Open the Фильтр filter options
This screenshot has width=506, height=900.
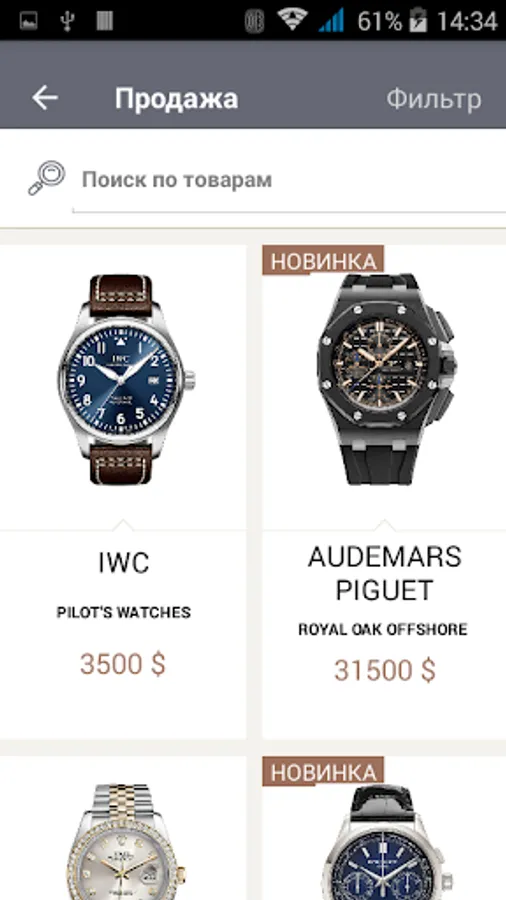(434, 99)
